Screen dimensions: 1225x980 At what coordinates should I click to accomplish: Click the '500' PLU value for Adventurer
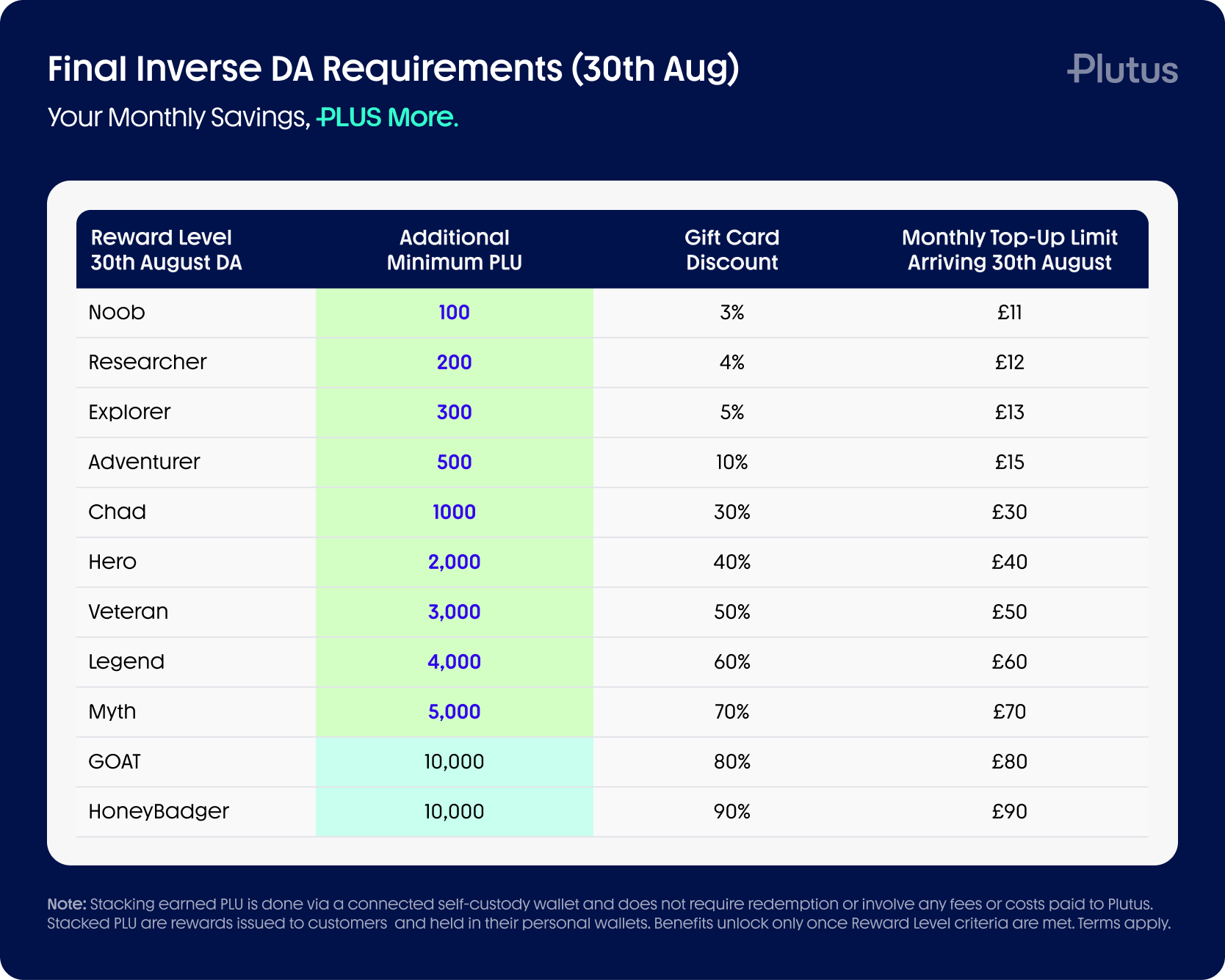tap(454, 462)
